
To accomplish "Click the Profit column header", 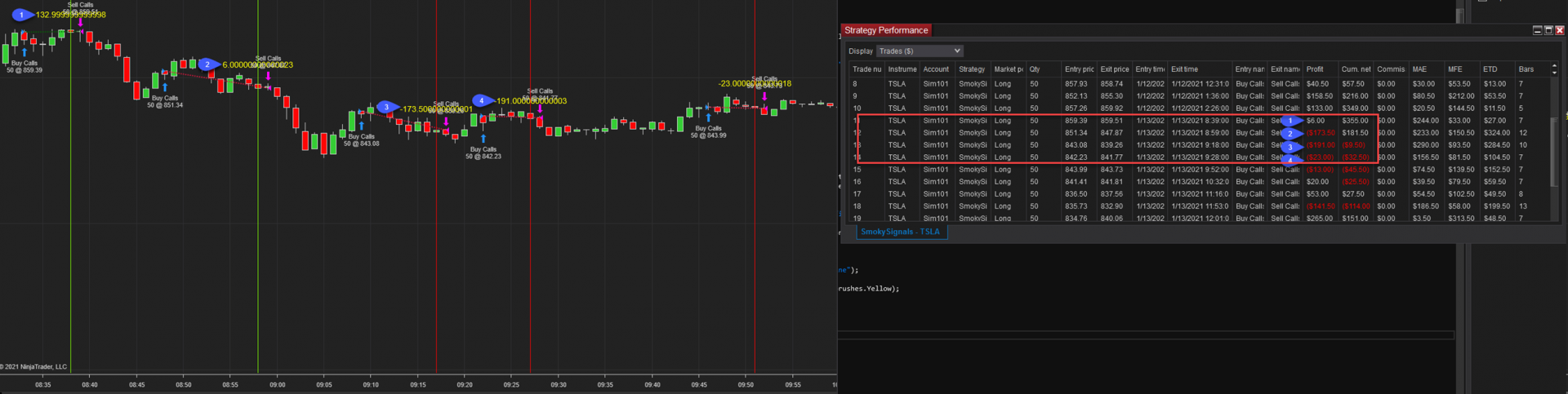I will click(1320, 69).
